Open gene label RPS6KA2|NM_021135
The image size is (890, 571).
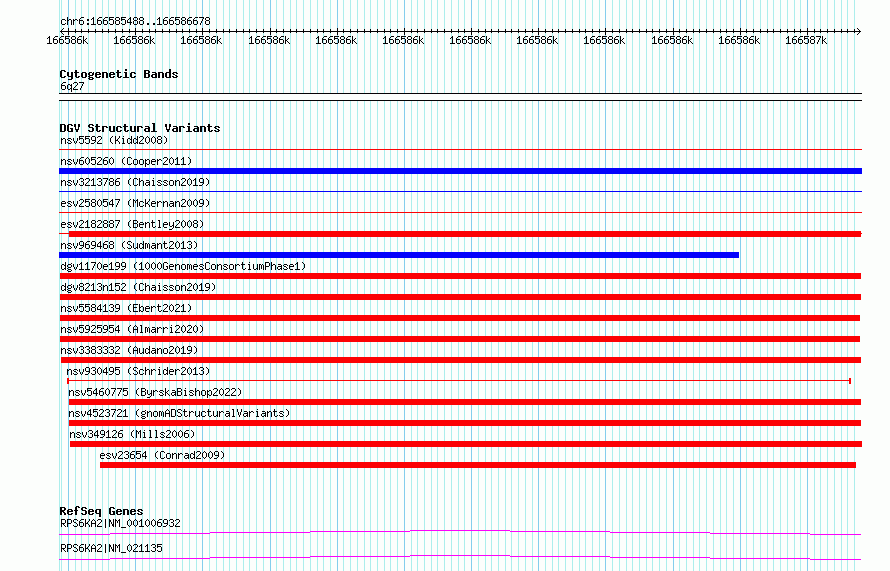point(111,548)
